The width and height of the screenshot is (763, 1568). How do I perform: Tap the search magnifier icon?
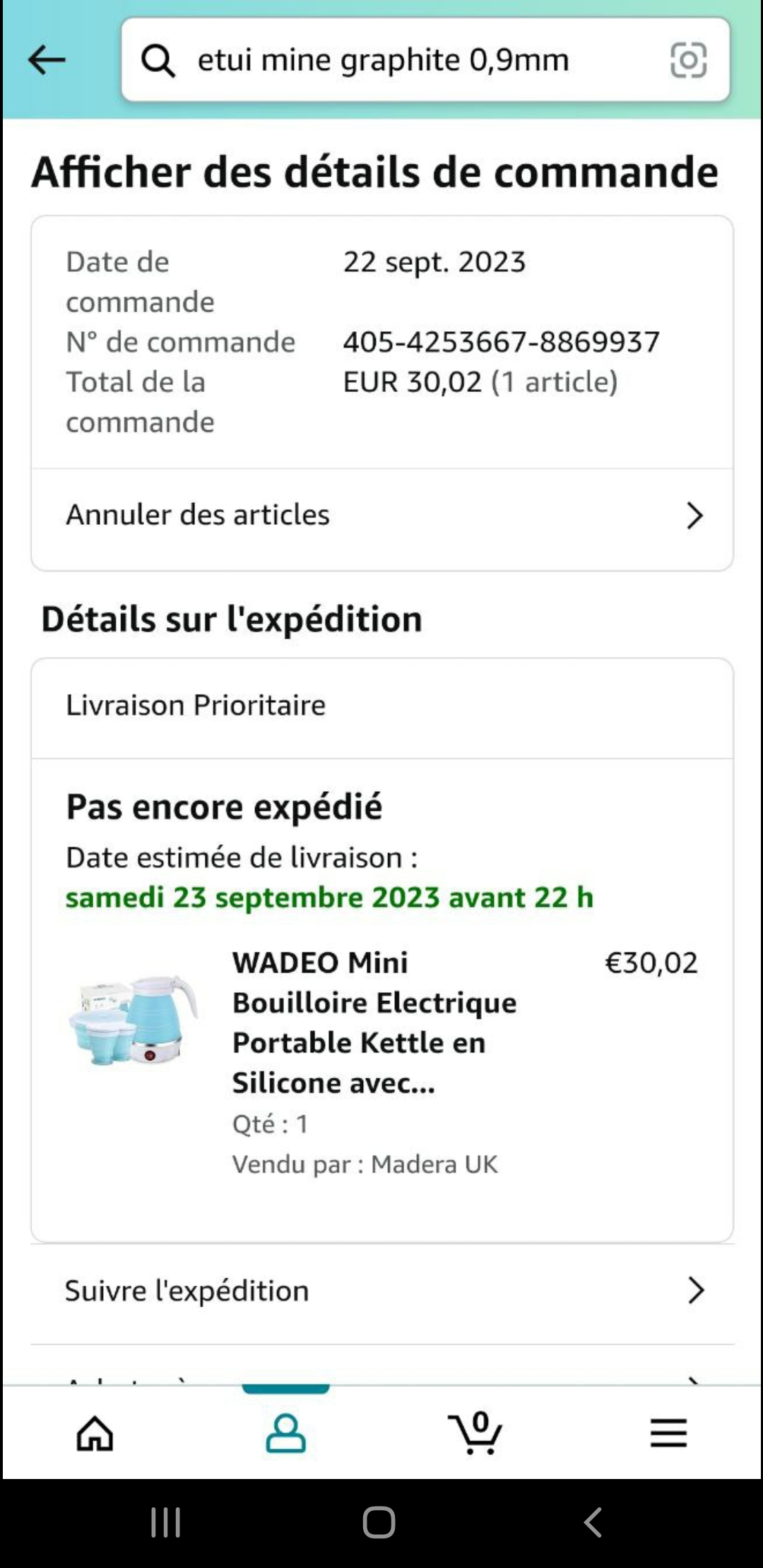(x=158, y=60)
